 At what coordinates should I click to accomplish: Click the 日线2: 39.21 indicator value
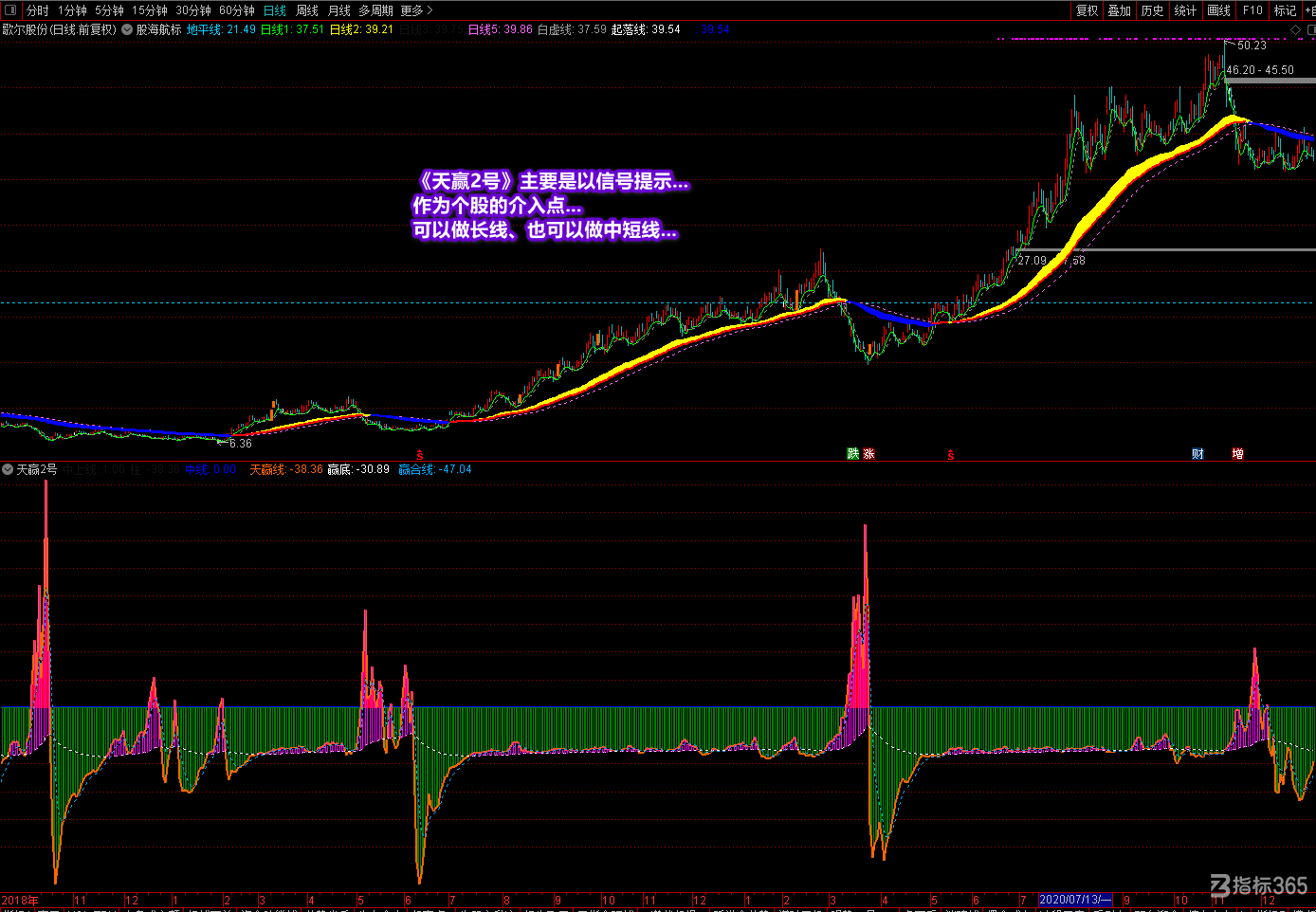click(x=361, y=29)
